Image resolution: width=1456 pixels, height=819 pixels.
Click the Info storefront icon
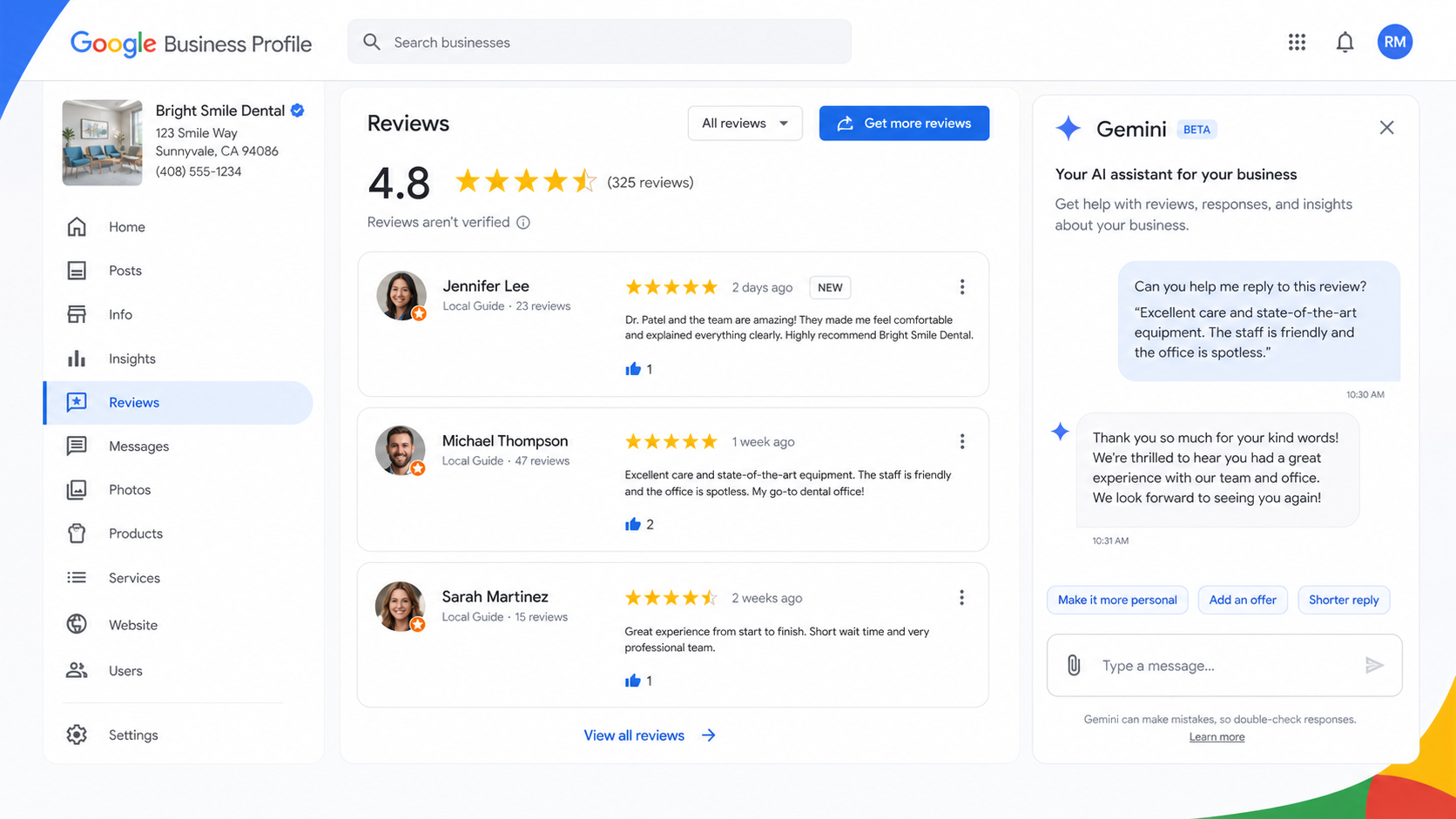[77, 314]
